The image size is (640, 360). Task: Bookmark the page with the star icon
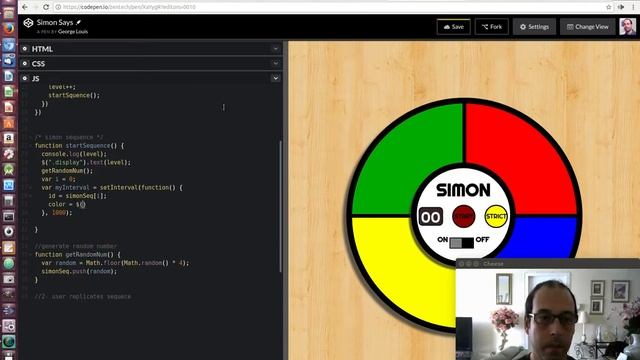[609, 7]
